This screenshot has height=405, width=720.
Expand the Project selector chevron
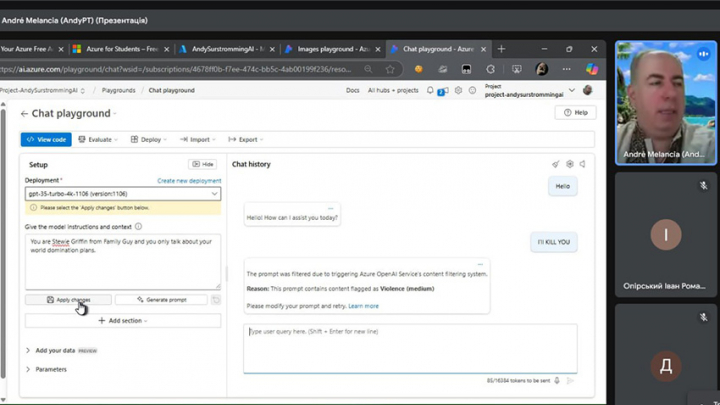coord(572,90)
